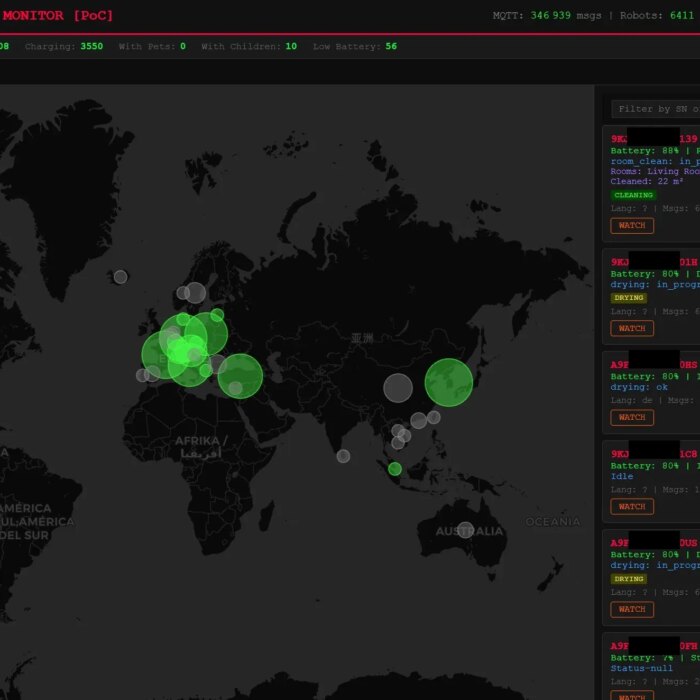Viewport: 700px width, 700px height.
Task: Click WATCH on the CLEANING robot card
Action: click(x=632, y=225)
